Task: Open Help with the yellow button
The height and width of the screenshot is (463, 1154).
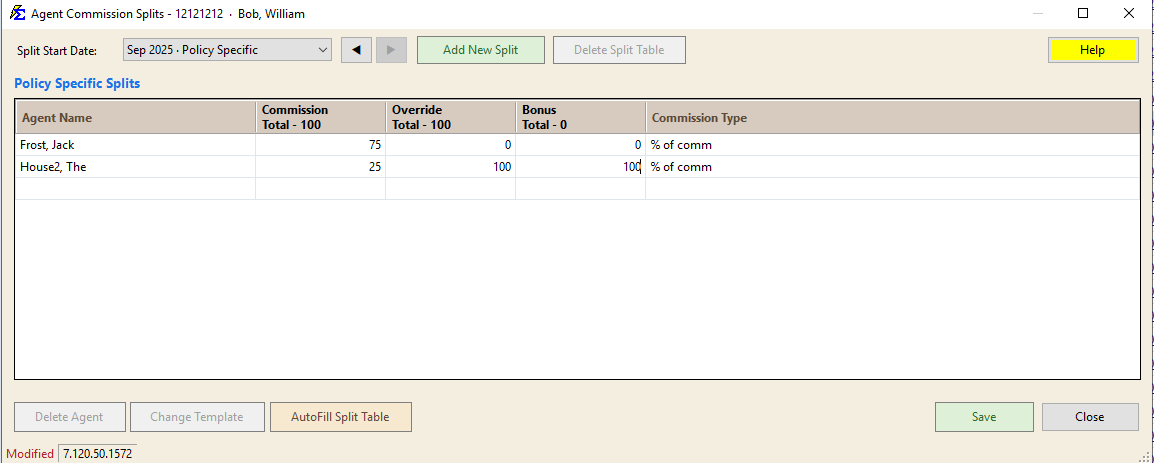Action: [1093, 50]
